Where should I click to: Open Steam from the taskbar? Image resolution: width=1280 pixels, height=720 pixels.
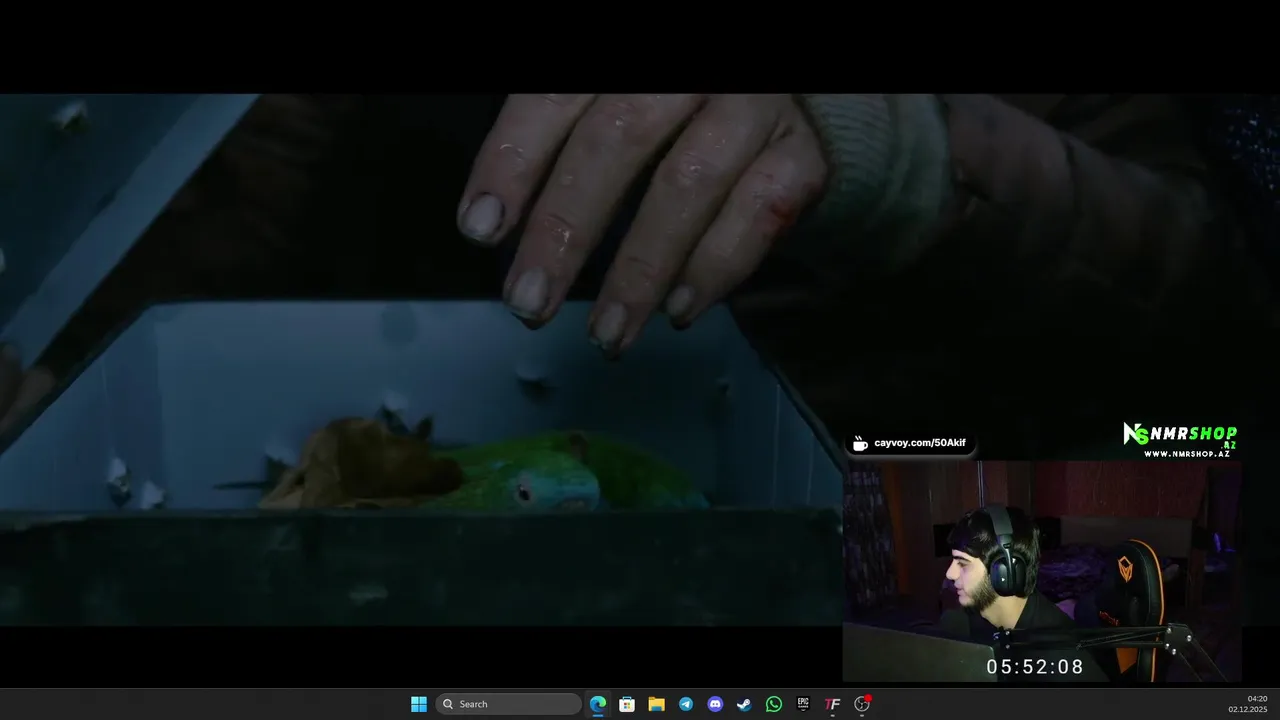coord(744,704)
